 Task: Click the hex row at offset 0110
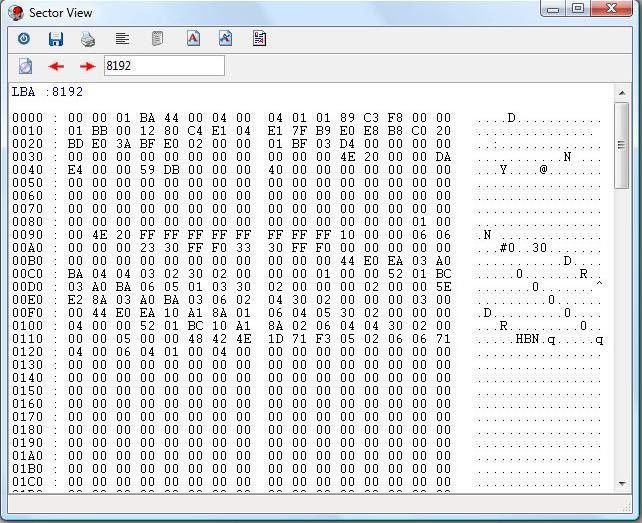(x=230, y=339)
